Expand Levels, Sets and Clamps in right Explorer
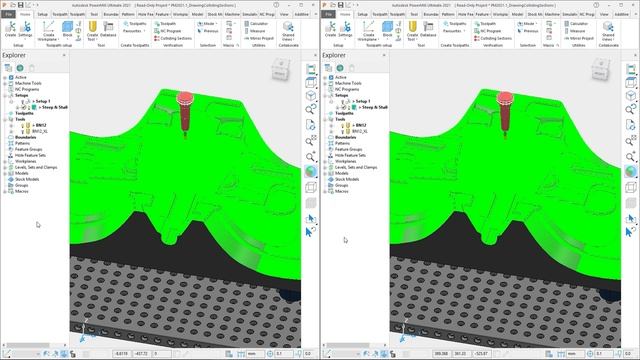Screen dimensions: 640x360 tap(325, 167)
